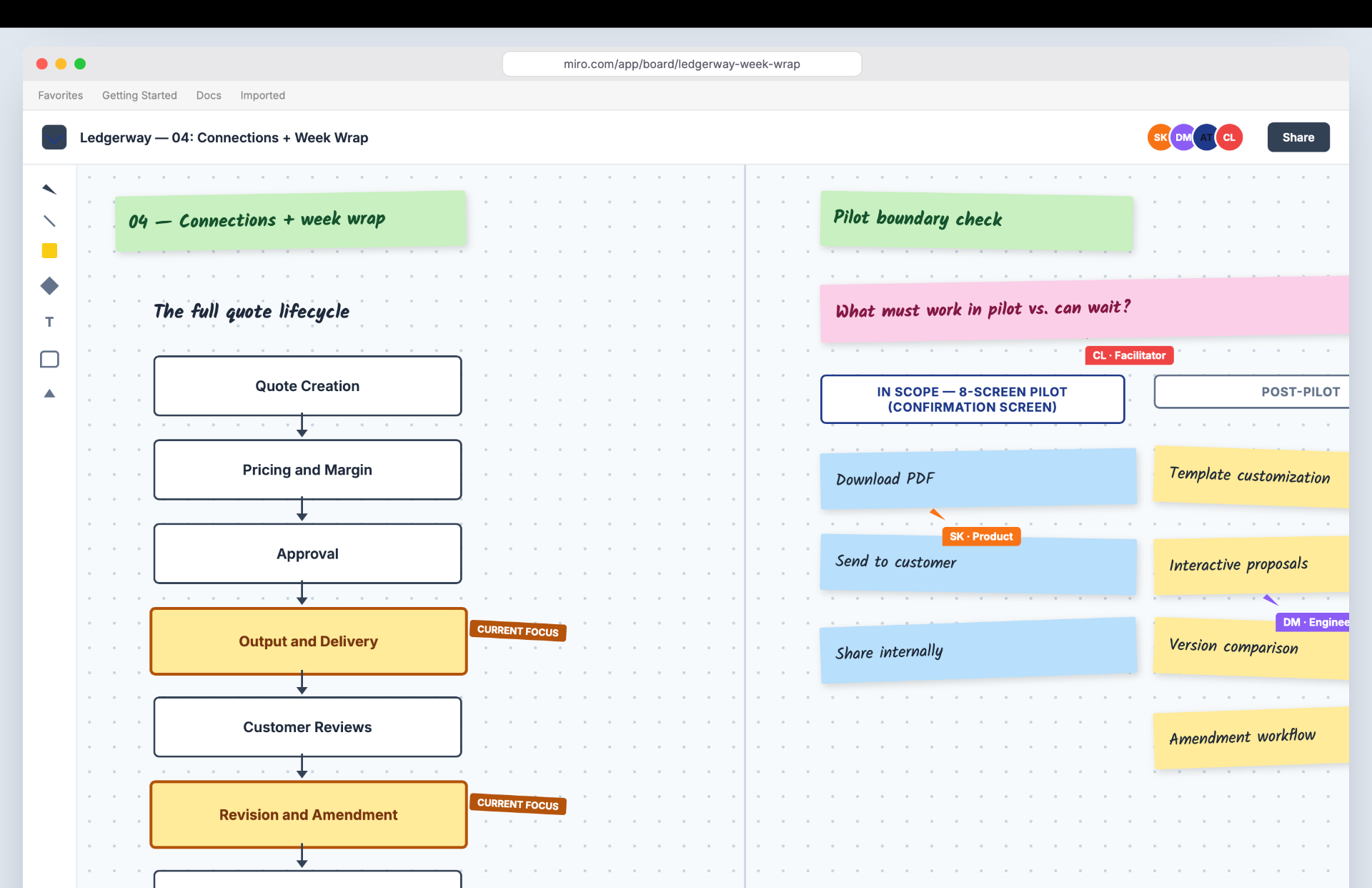This screenshot has height=888, width=1372.
Task: Select the cursor pointer tool
Action: coord(49,189)
